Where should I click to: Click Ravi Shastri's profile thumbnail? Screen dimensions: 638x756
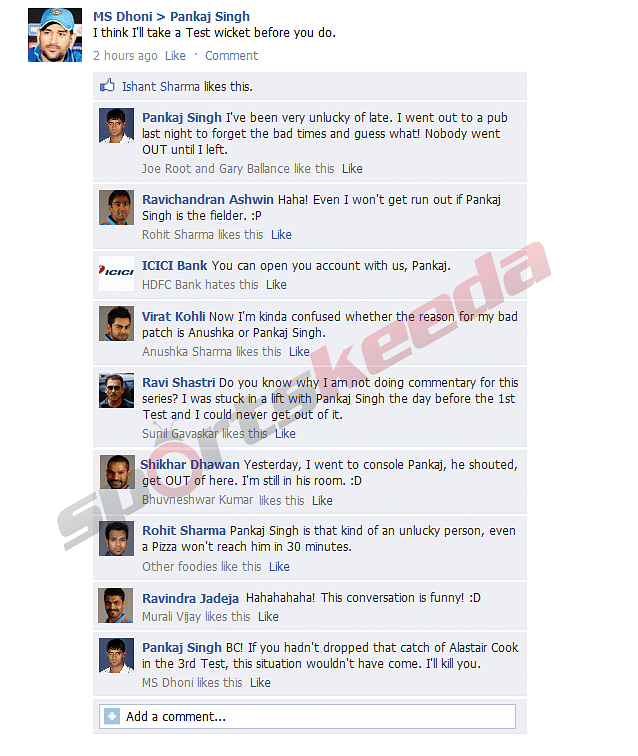pyautogui.click(x=116, y=390)
